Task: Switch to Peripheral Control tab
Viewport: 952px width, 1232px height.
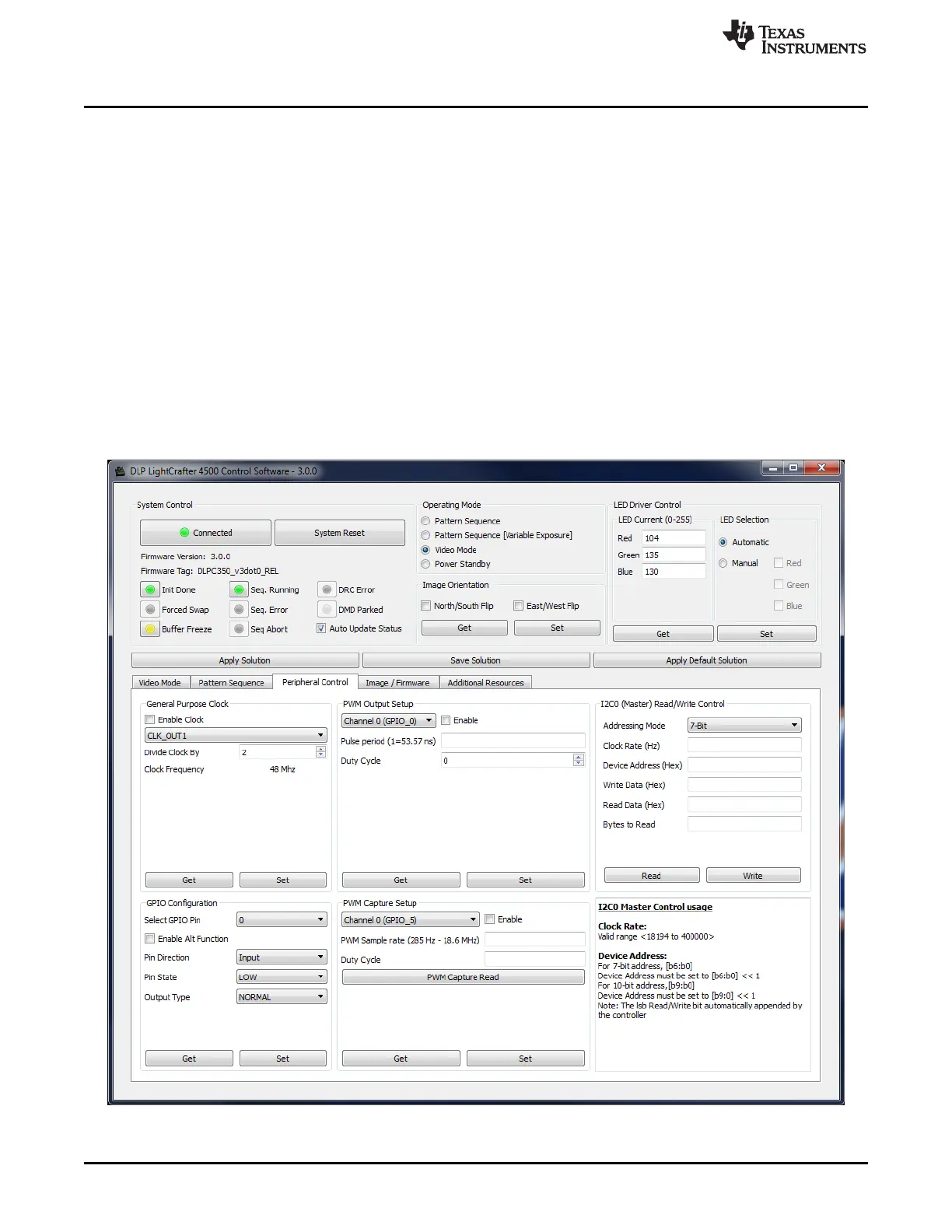Action: [x=315, y=682]
